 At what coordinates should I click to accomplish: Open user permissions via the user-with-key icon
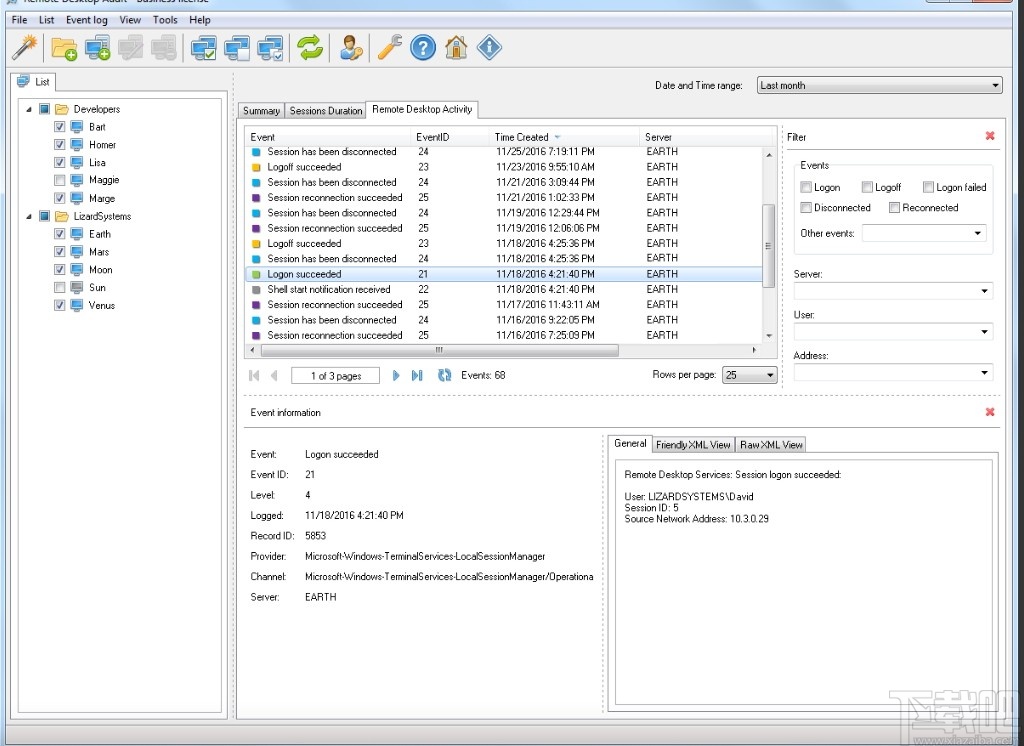coord(350,47)
